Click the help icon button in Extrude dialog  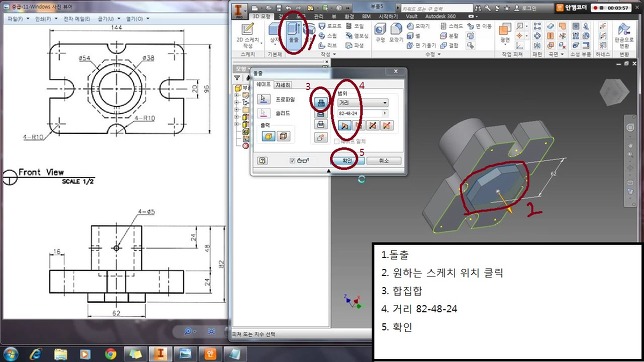pos(262,161)
